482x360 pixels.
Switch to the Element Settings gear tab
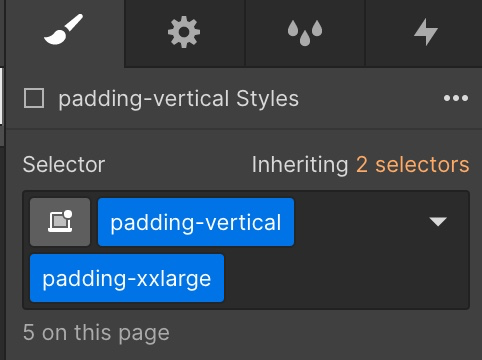[x=184, y=33]
